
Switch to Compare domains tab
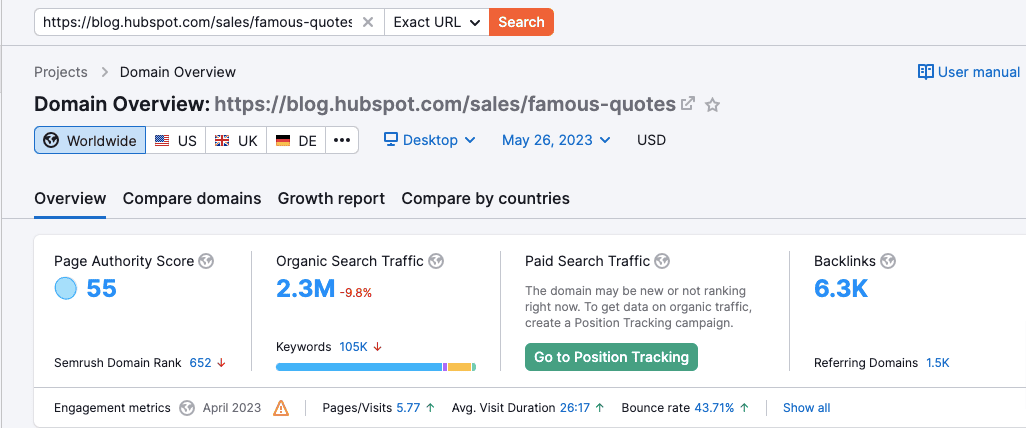pyautogui.click(x=192, y=198)
